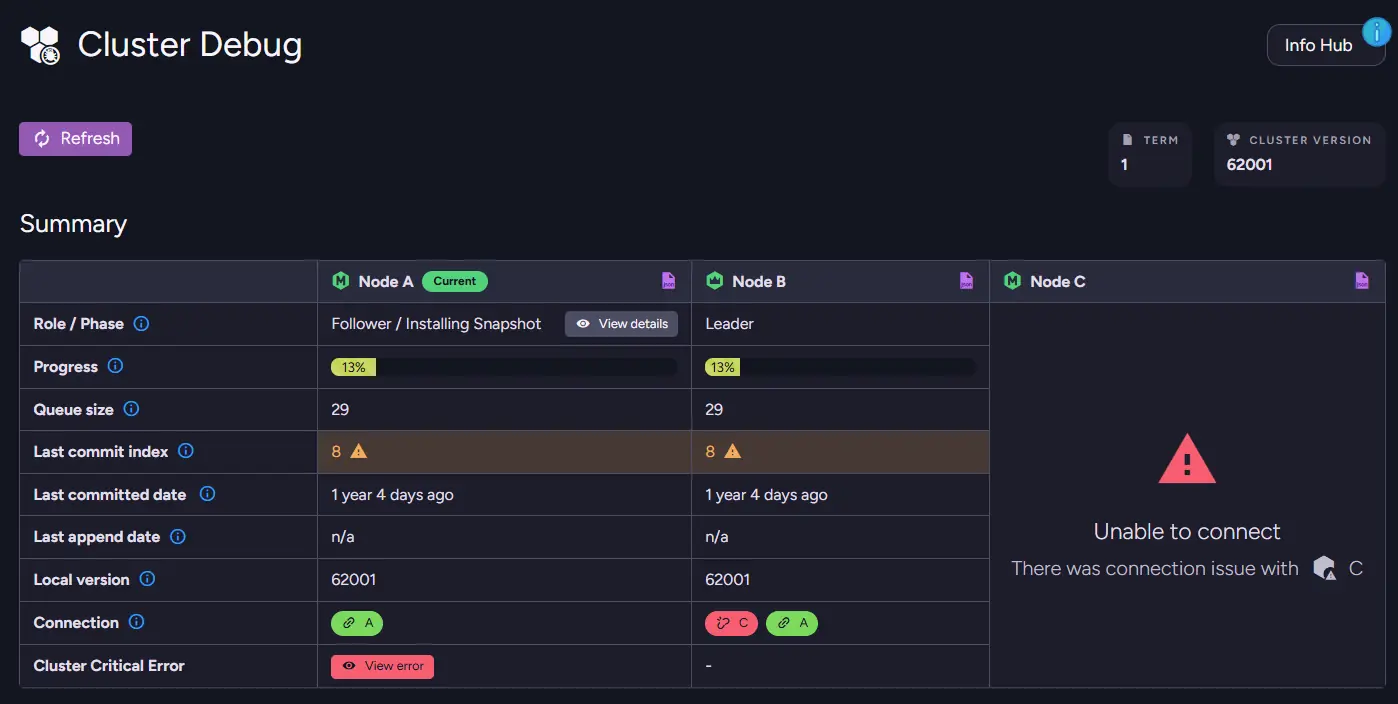Click the Role / Phase info icon

pos(141,324)
